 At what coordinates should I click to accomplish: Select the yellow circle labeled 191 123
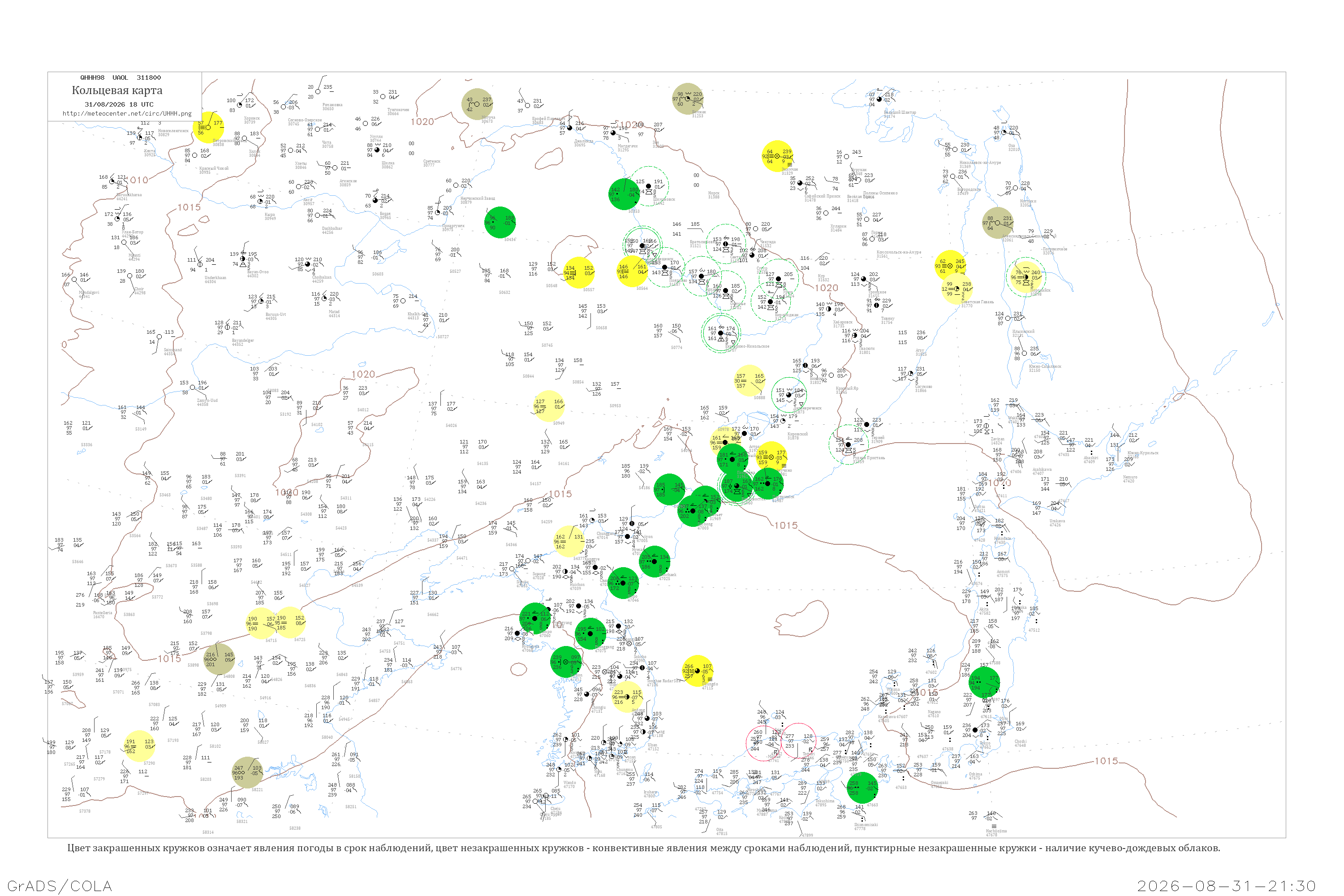tap(139, 746)
